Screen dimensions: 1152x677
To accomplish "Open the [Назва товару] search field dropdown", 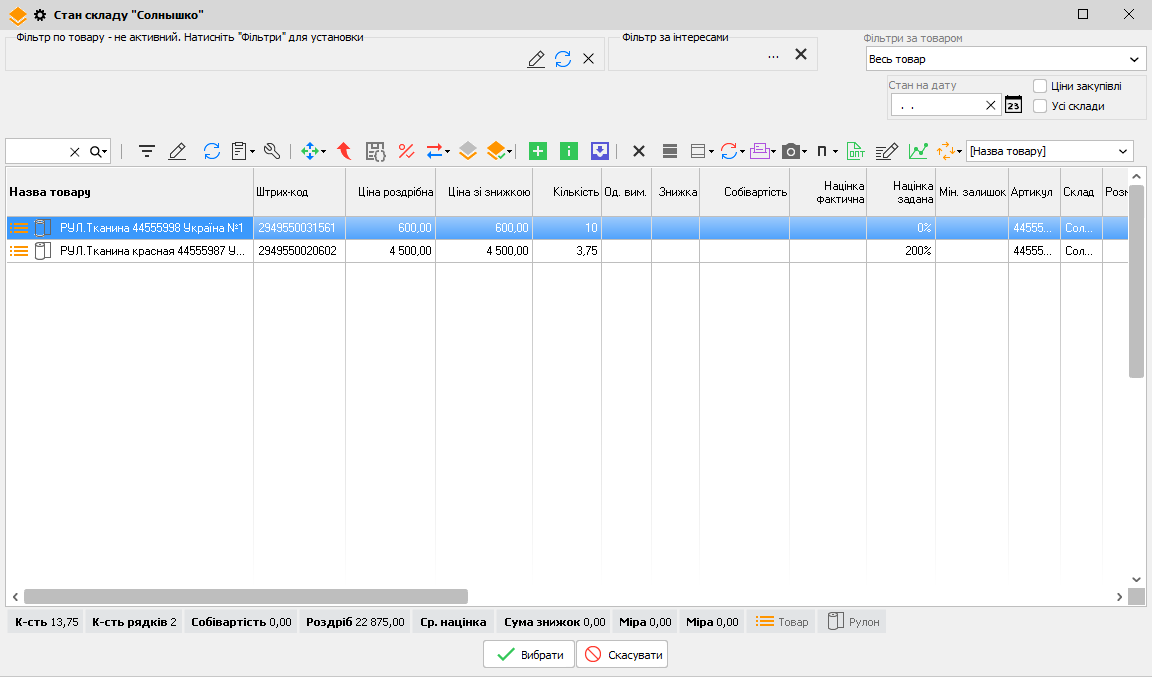I will point(1123,151).
